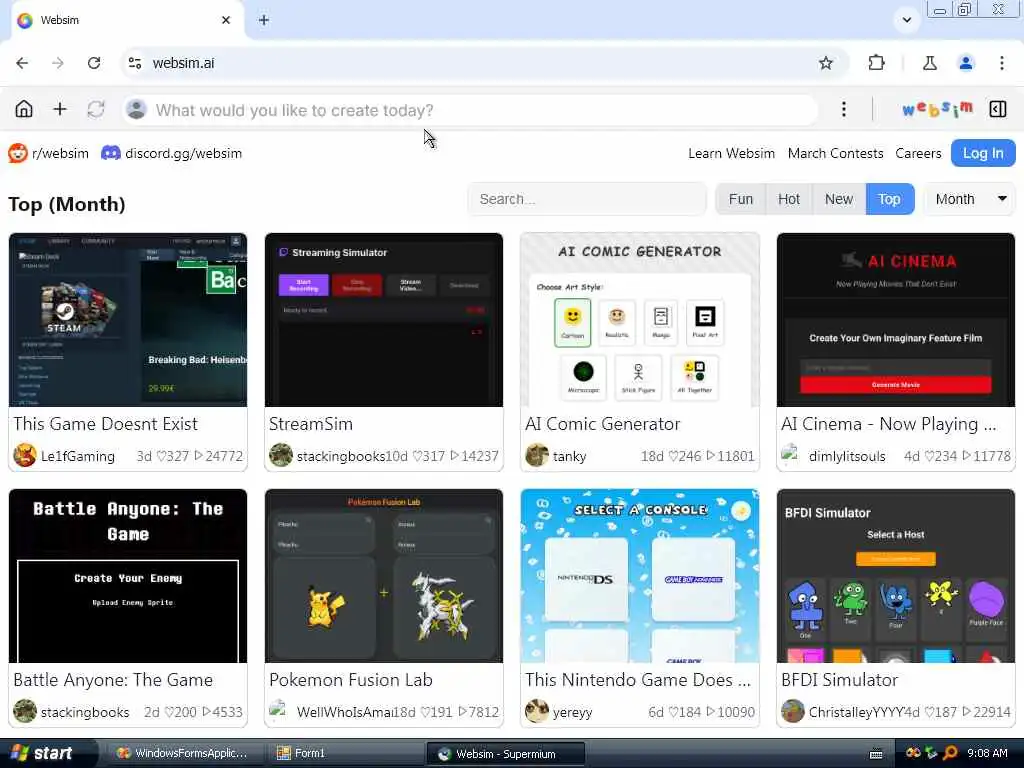Click ChristalleyYYYY author avatar
Image resolution: width=1024 pixels, height=768 pixels.
pos(793,711)
